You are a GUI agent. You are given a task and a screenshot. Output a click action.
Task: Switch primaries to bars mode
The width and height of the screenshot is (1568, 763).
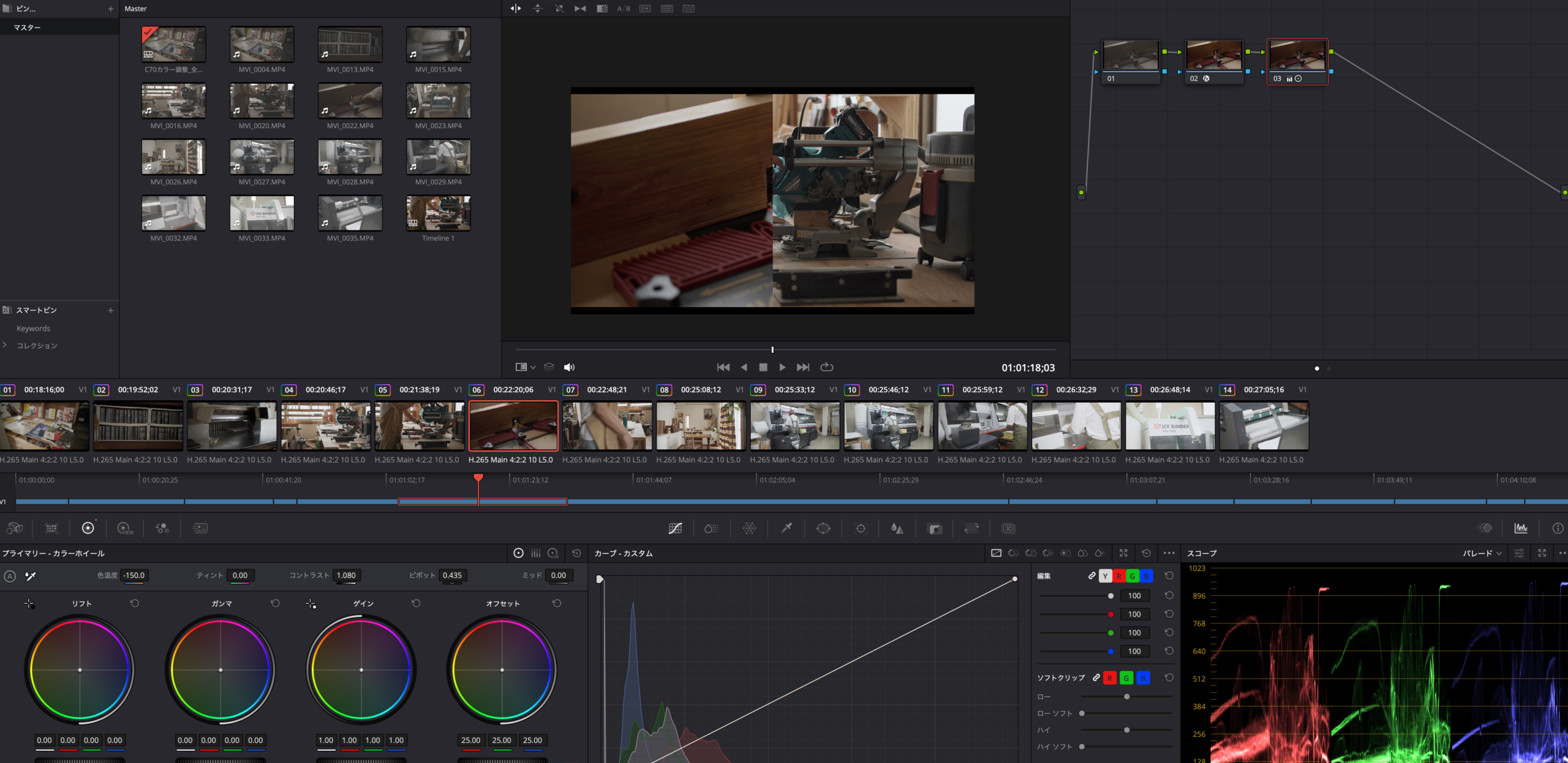pyautogui.click(x=536, y=553)
